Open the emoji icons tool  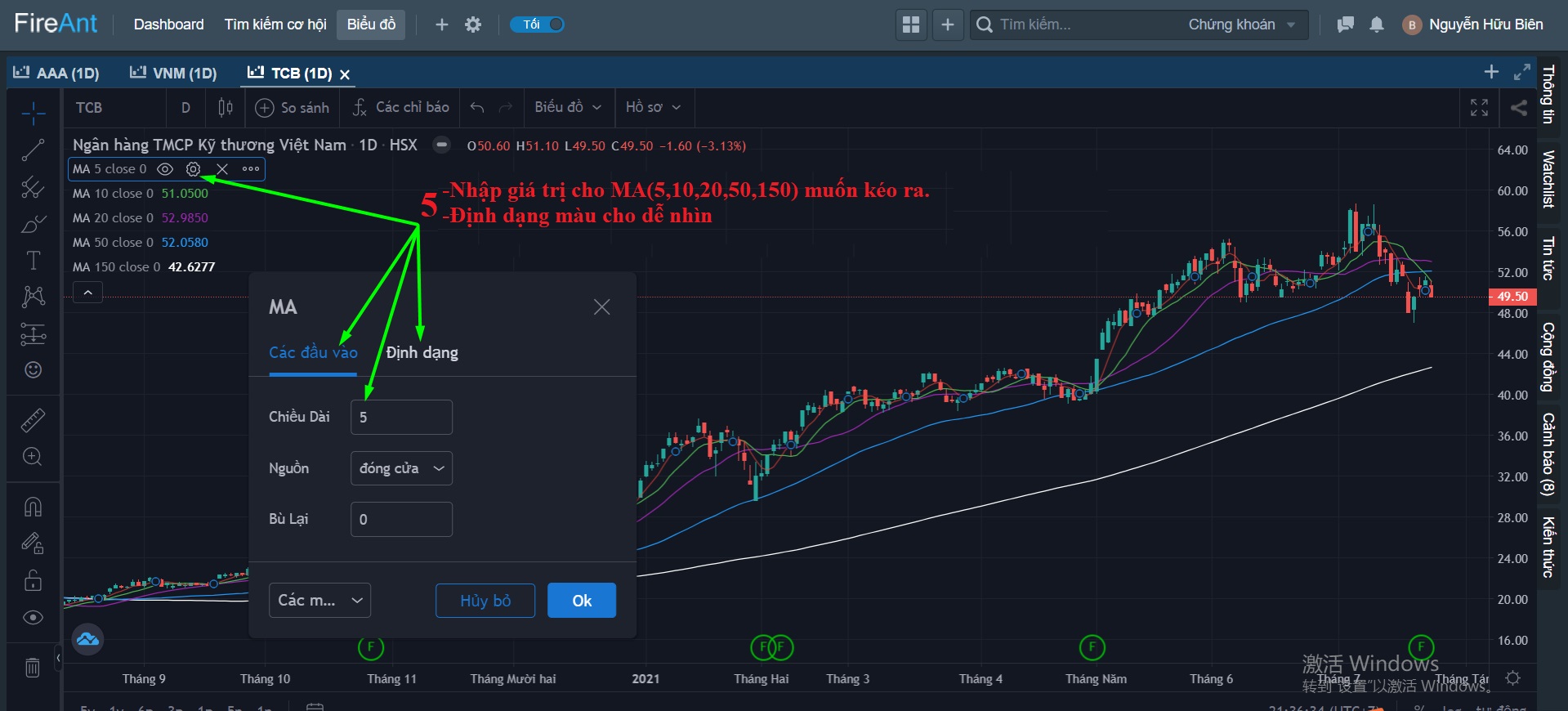(33, 370)
